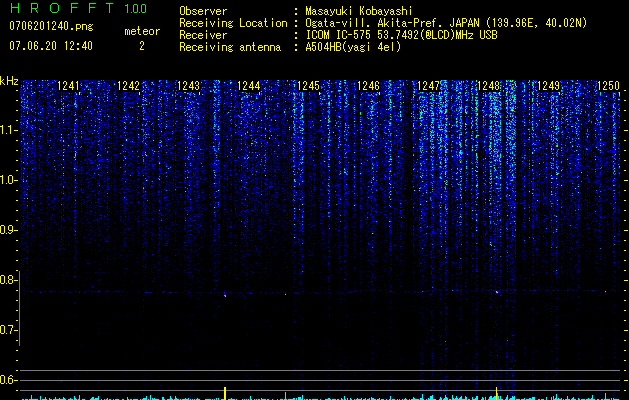This screenshot has height=400, width=629.
Task: Click the HROFFT 1.0.0 title text
Action: (78, 8)
